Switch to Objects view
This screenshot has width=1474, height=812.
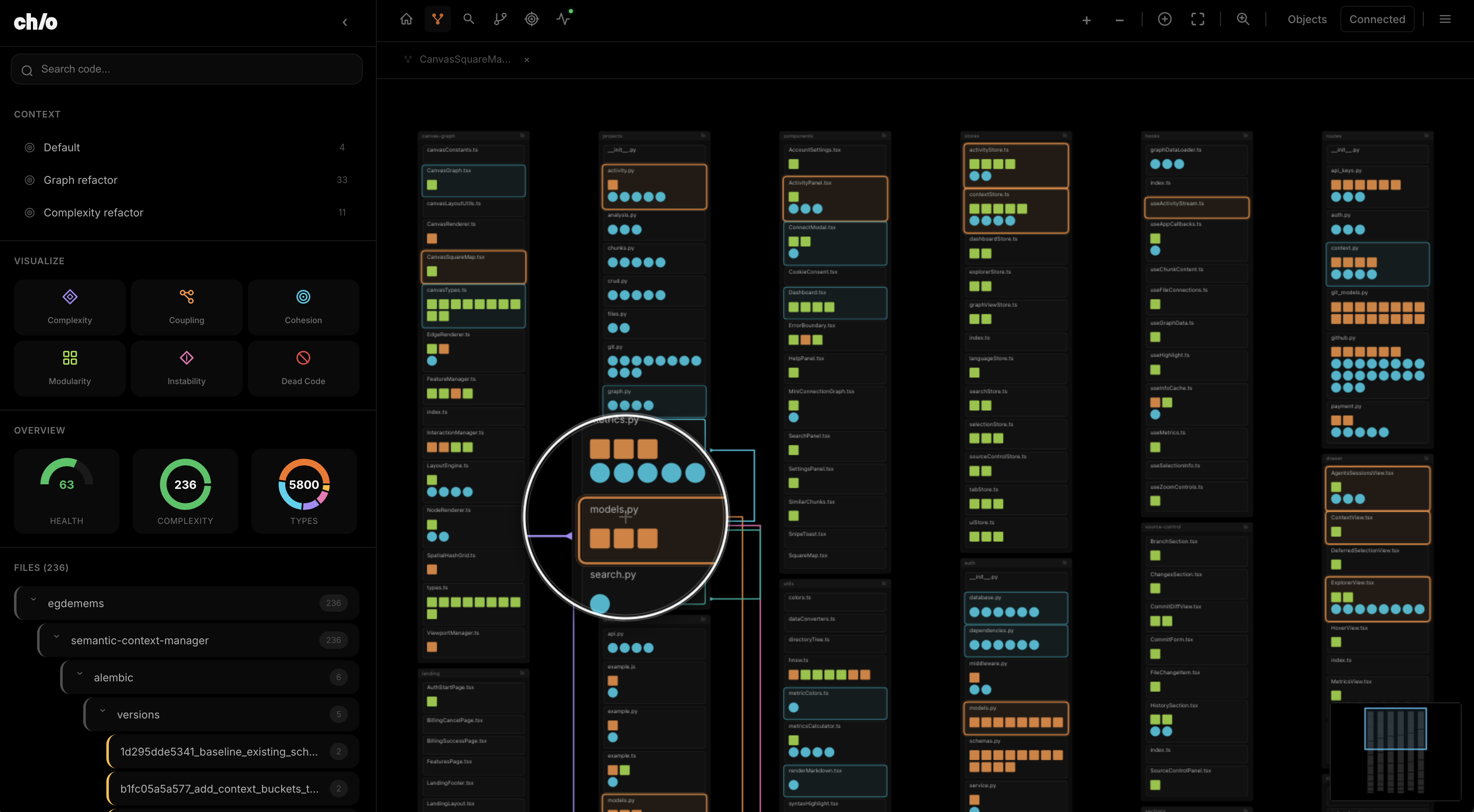[1307, 19]
